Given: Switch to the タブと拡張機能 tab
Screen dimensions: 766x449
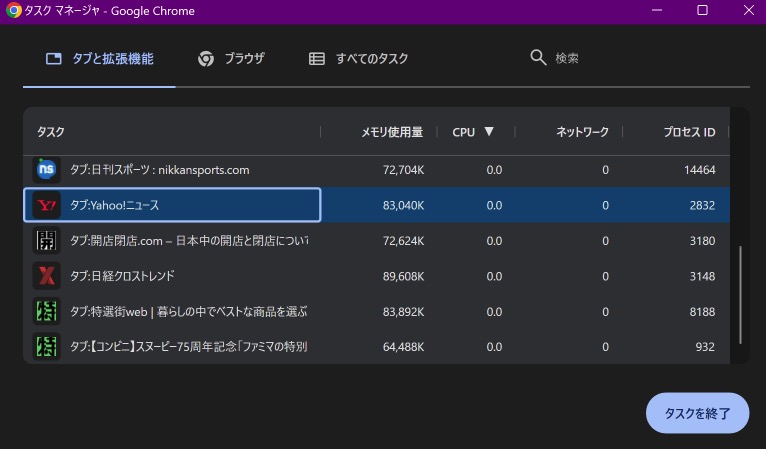Looking at the screenshot, I should (x=100, y=59).
